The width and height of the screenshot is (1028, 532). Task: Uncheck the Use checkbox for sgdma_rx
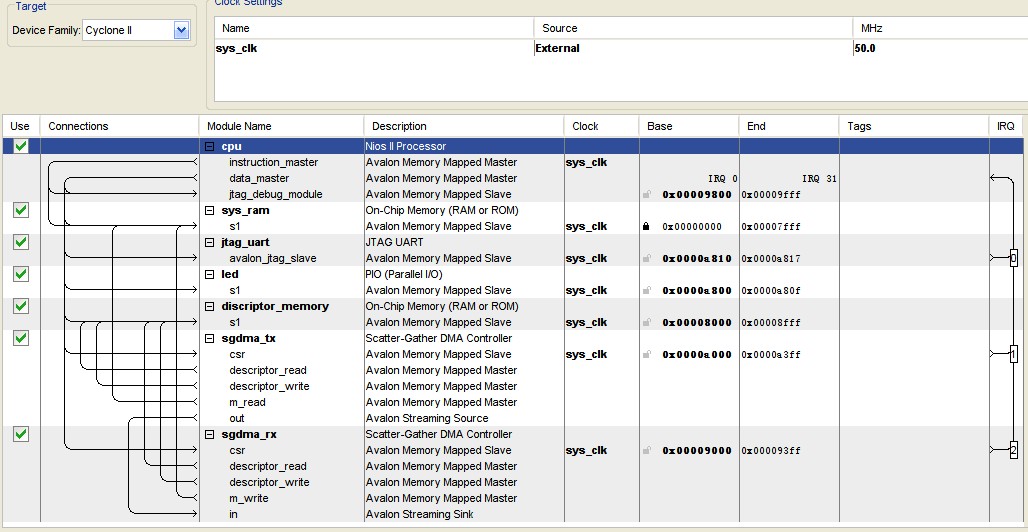point(21,434)
